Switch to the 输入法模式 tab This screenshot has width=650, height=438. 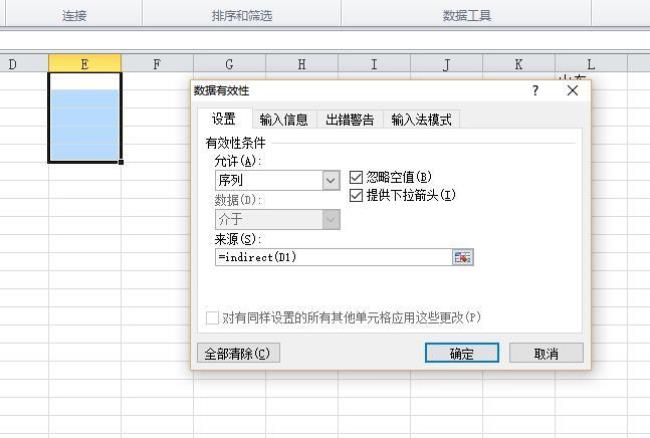pyautogui.click(x=421, y=120)
